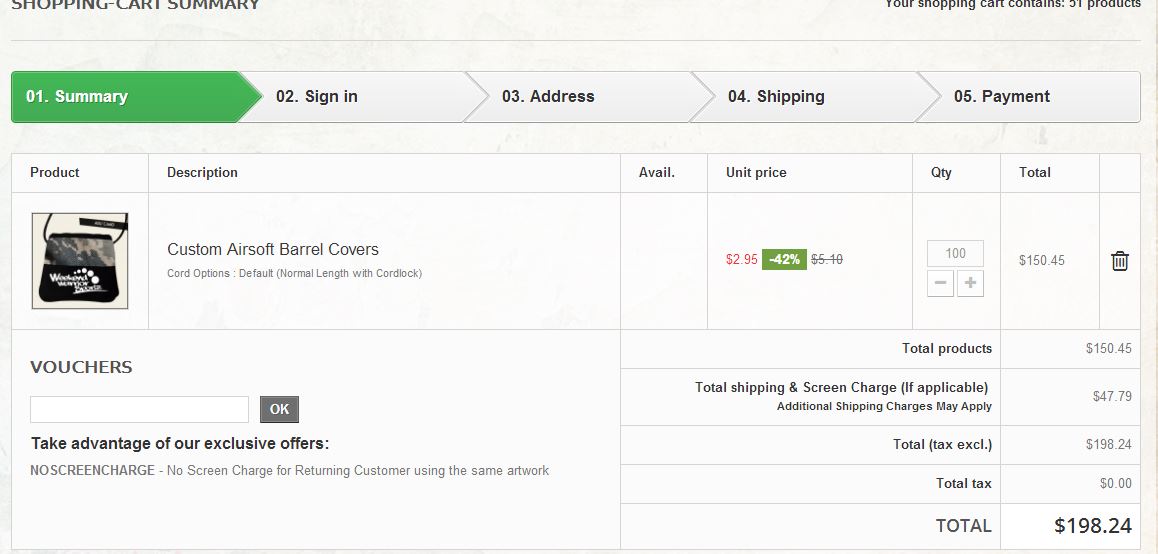Click the crossed-out $5.10 original price
Screen dimensions: 1158x554
click(x=826, y=259)
